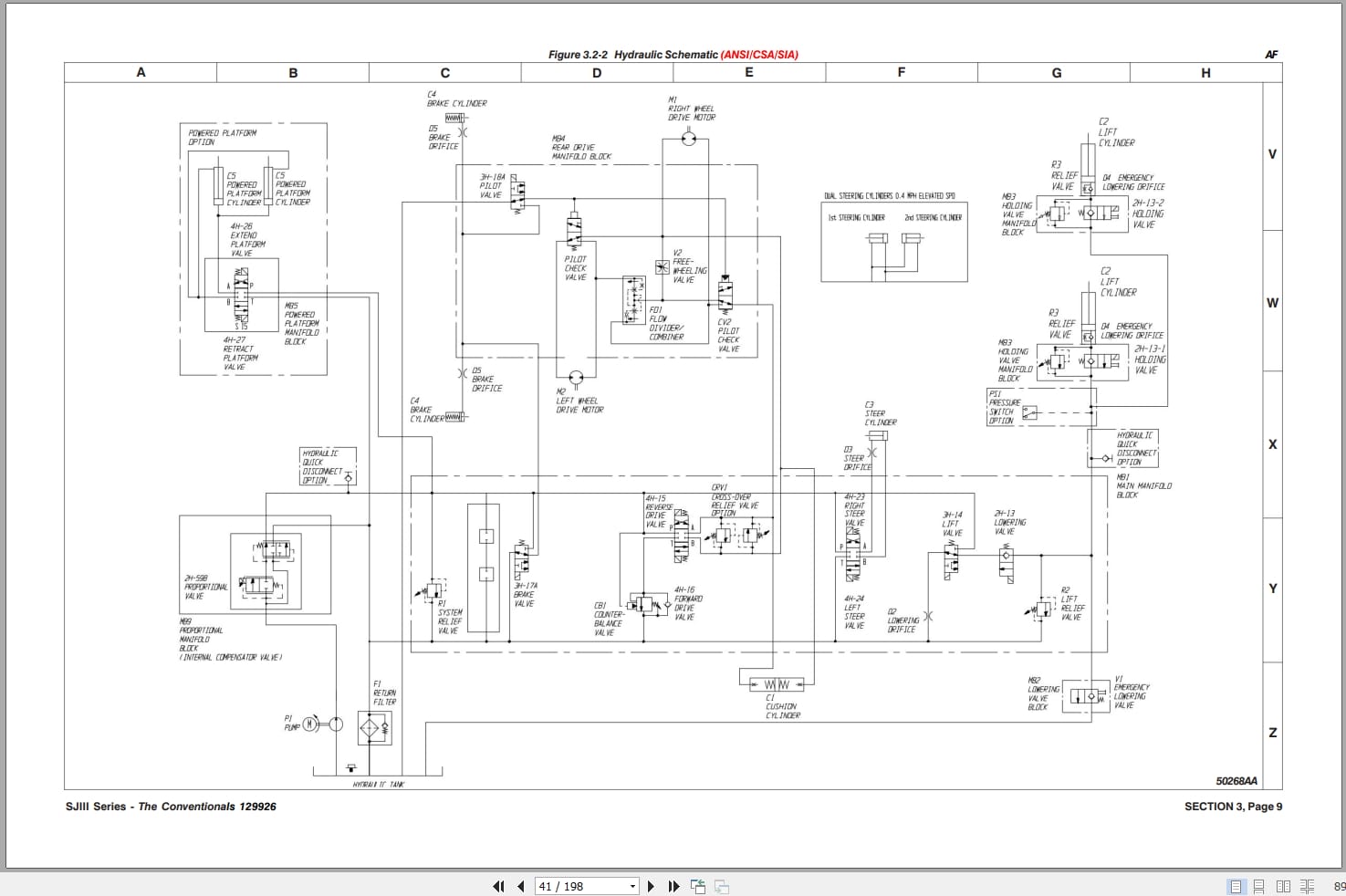This screenshot has height=896, width=1346.
Task: Click the 'V2 FREE-WHEELING VALVE' label
Action: pos(689,266)
